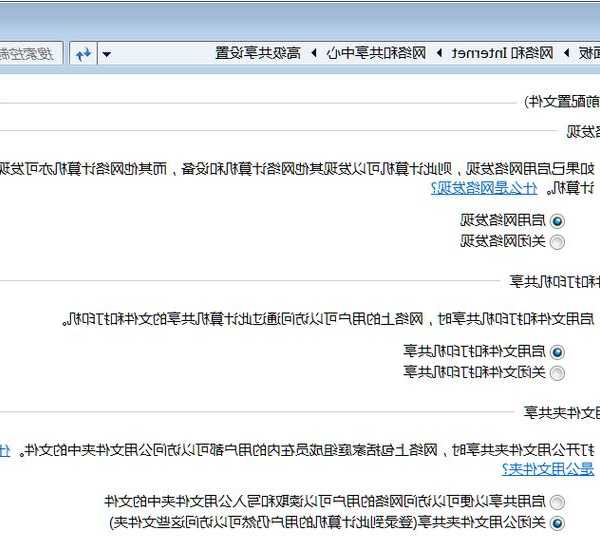Click the 公用文件夹共享 section heading

point(565,413)
